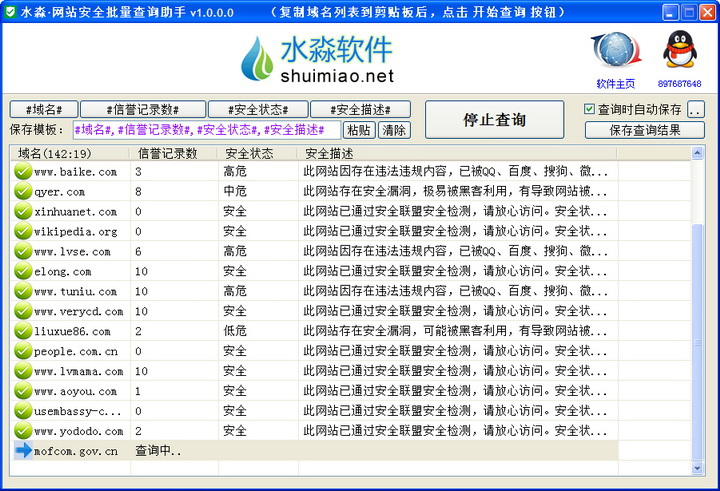Click reputation count 8 for qyer.com
The width and height of the screenshot is (720, 491).
coord(138,192)
